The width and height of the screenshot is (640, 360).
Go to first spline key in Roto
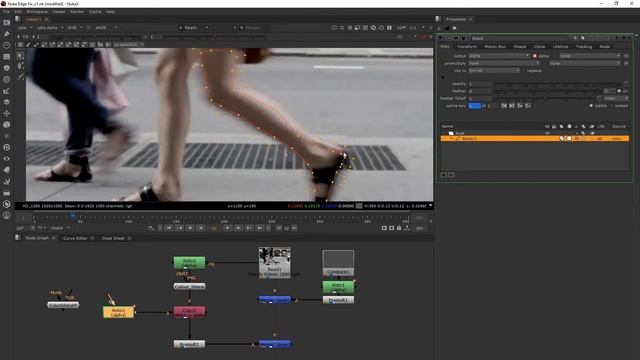504,106
